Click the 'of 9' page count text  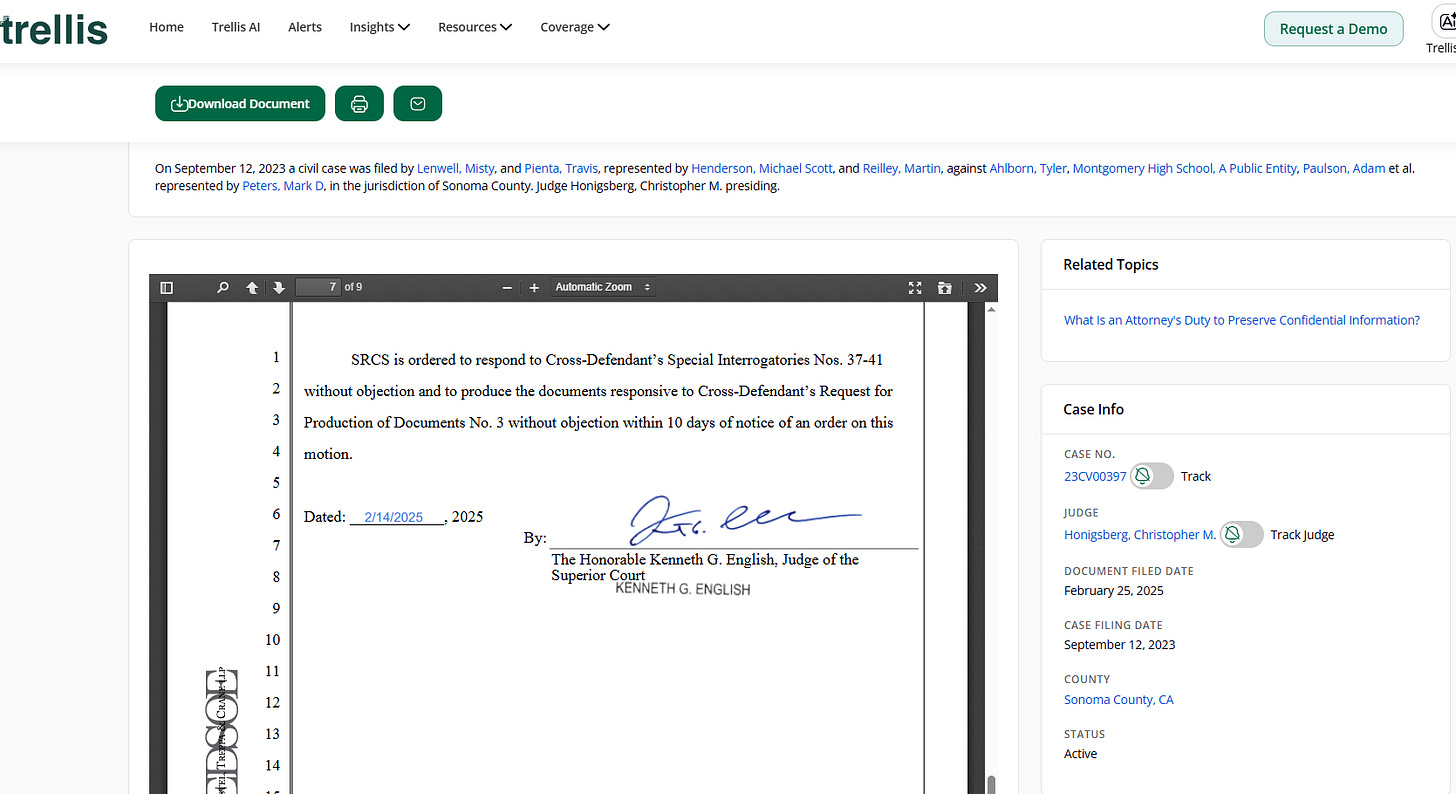(353, 287)
